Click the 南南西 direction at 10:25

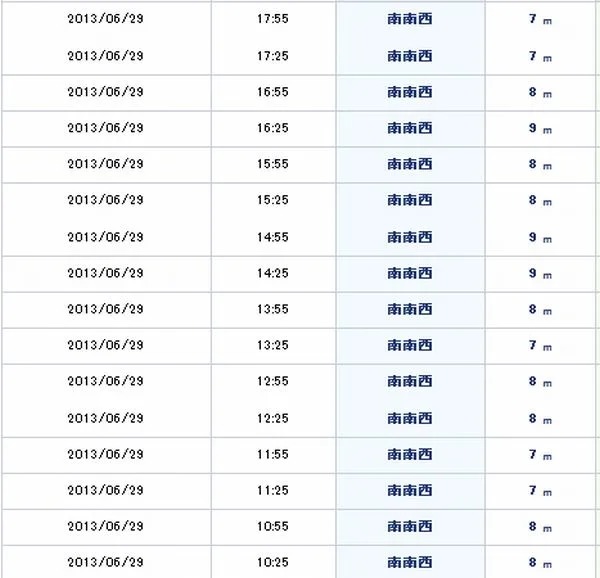410,563
